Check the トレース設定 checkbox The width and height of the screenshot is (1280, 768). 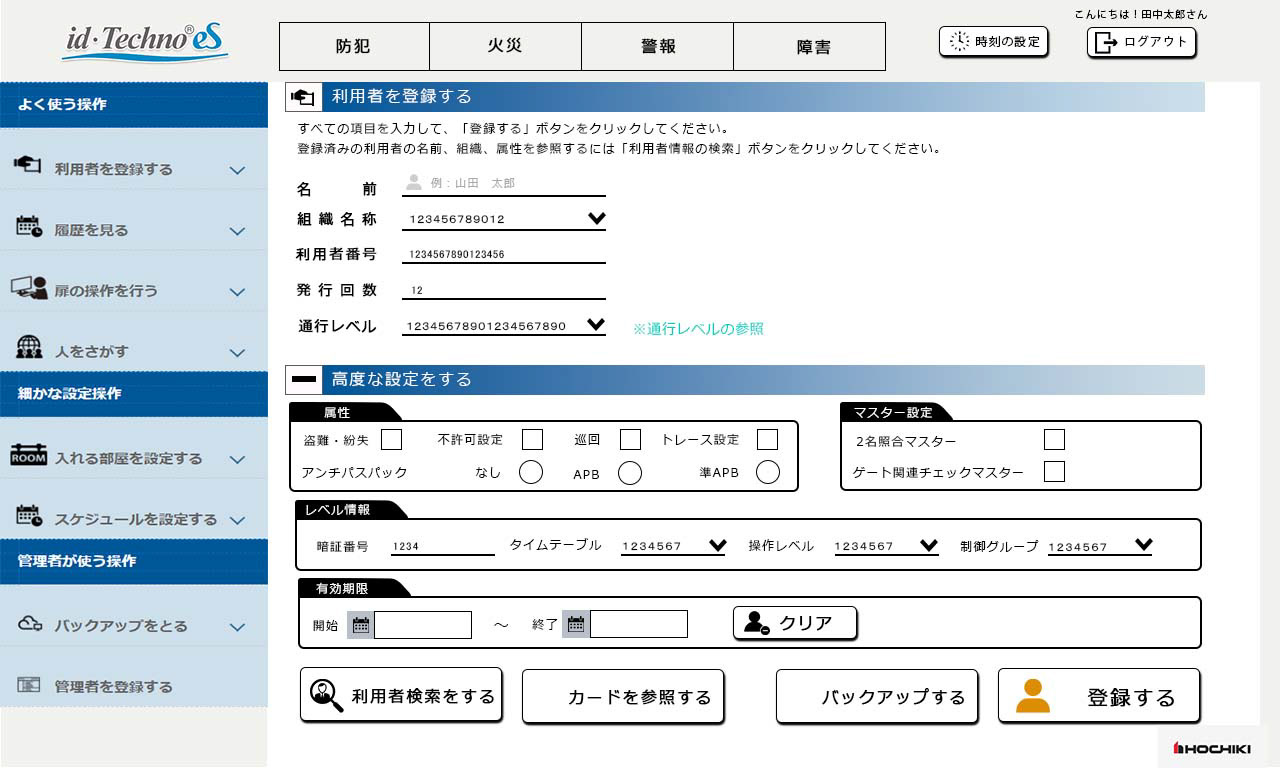tap(767, 439)
